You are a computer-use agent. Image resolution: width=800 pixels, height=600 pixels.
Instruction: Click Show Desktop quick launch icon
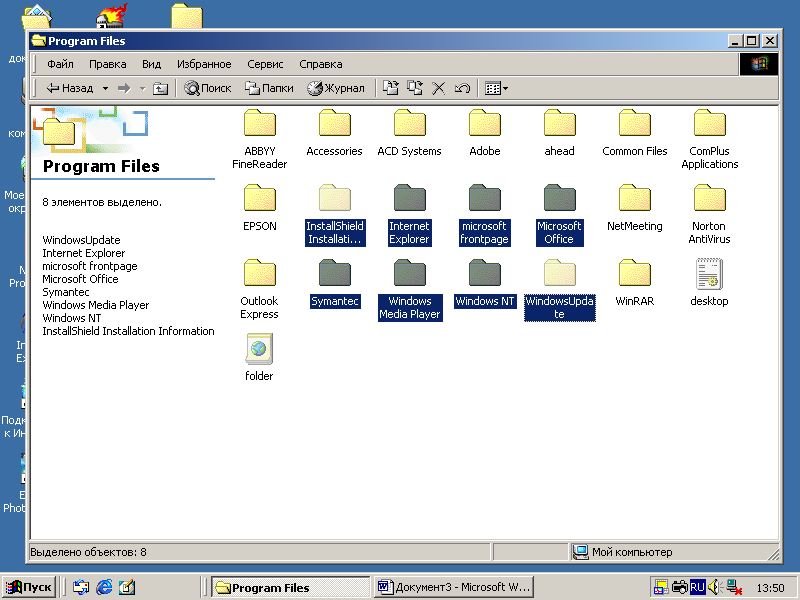127,587
